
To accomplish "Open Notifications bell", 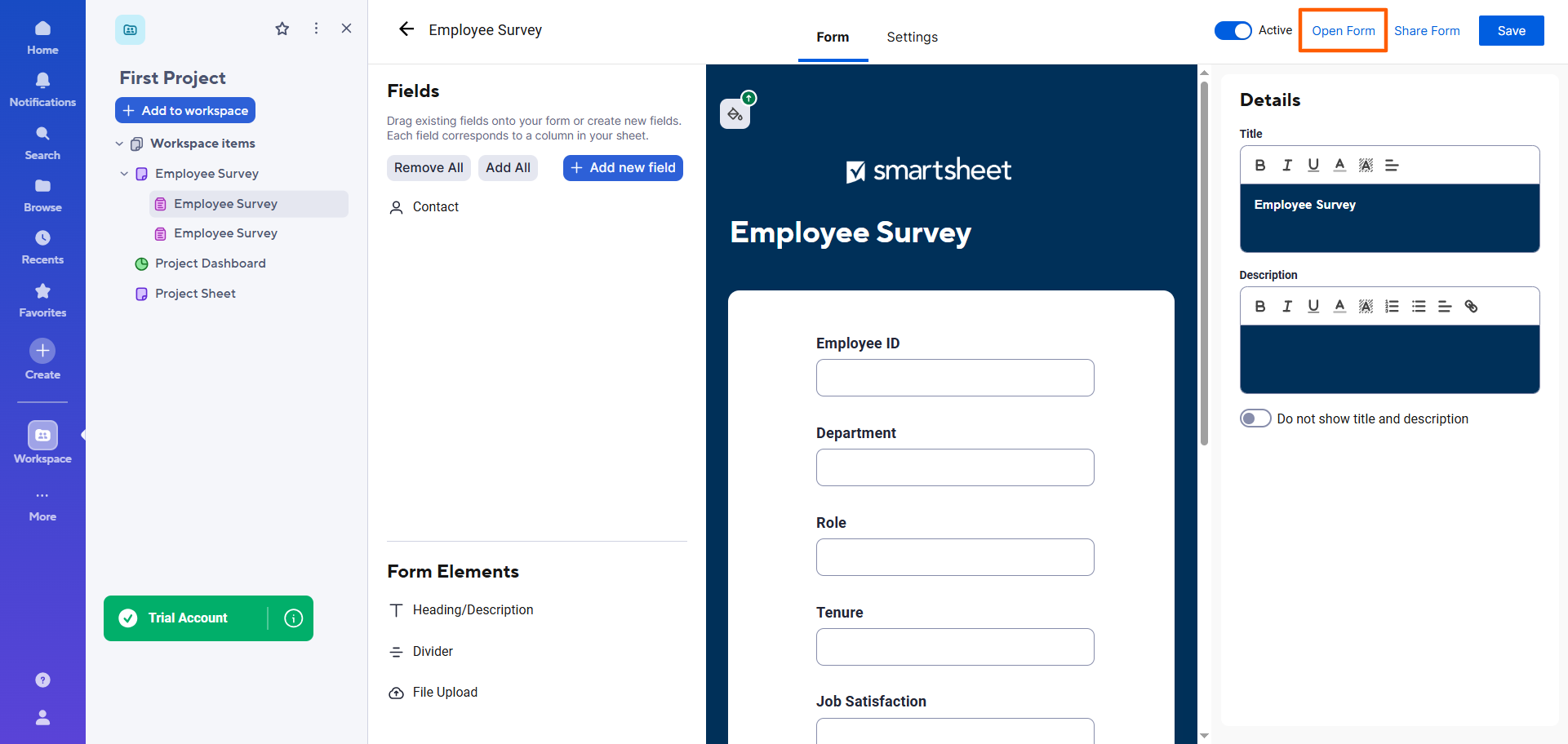I will pyautogui.click(x=42, y=90).
